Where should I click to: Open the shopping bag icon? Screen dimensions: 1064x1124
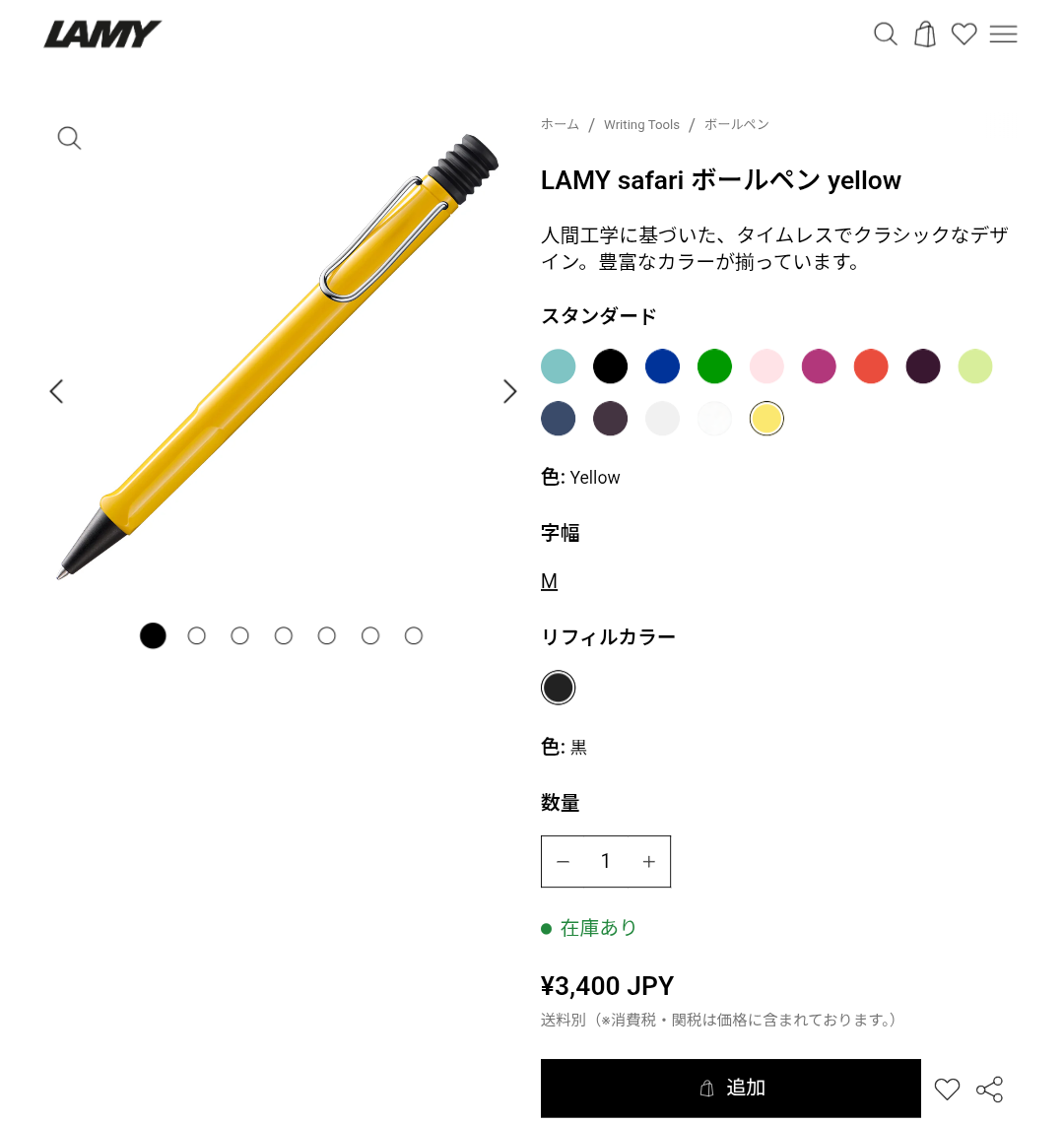pyautogui.click(x=925, y=33)
